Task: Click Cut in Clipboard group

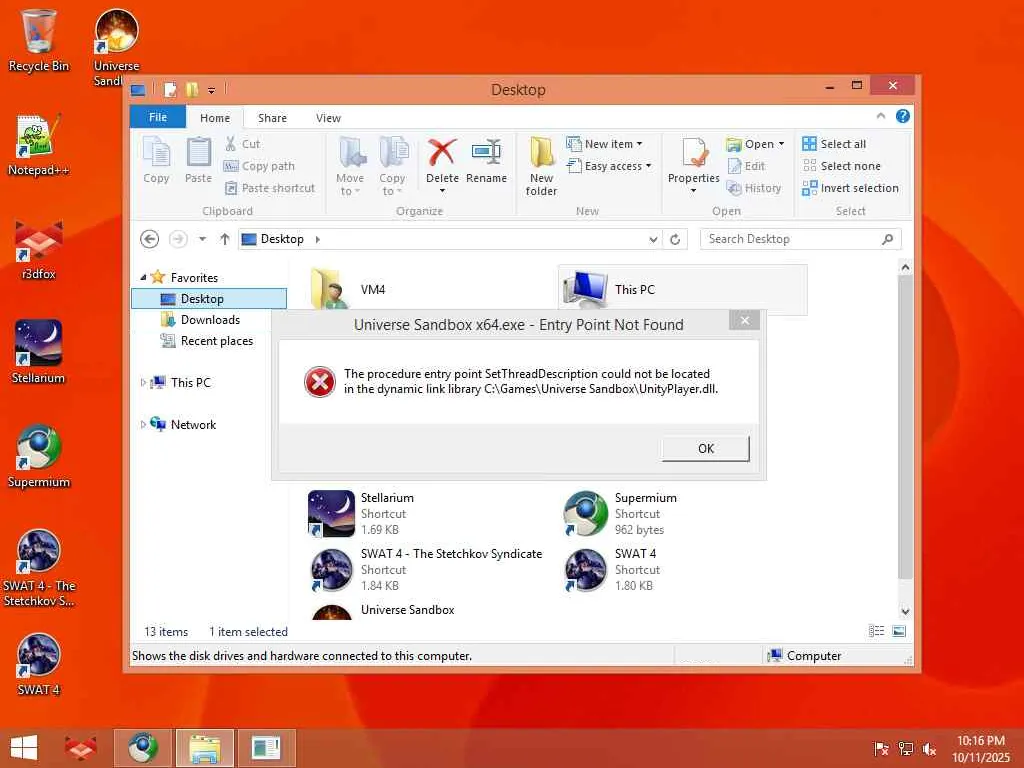Action: click(x=242, y=144)
